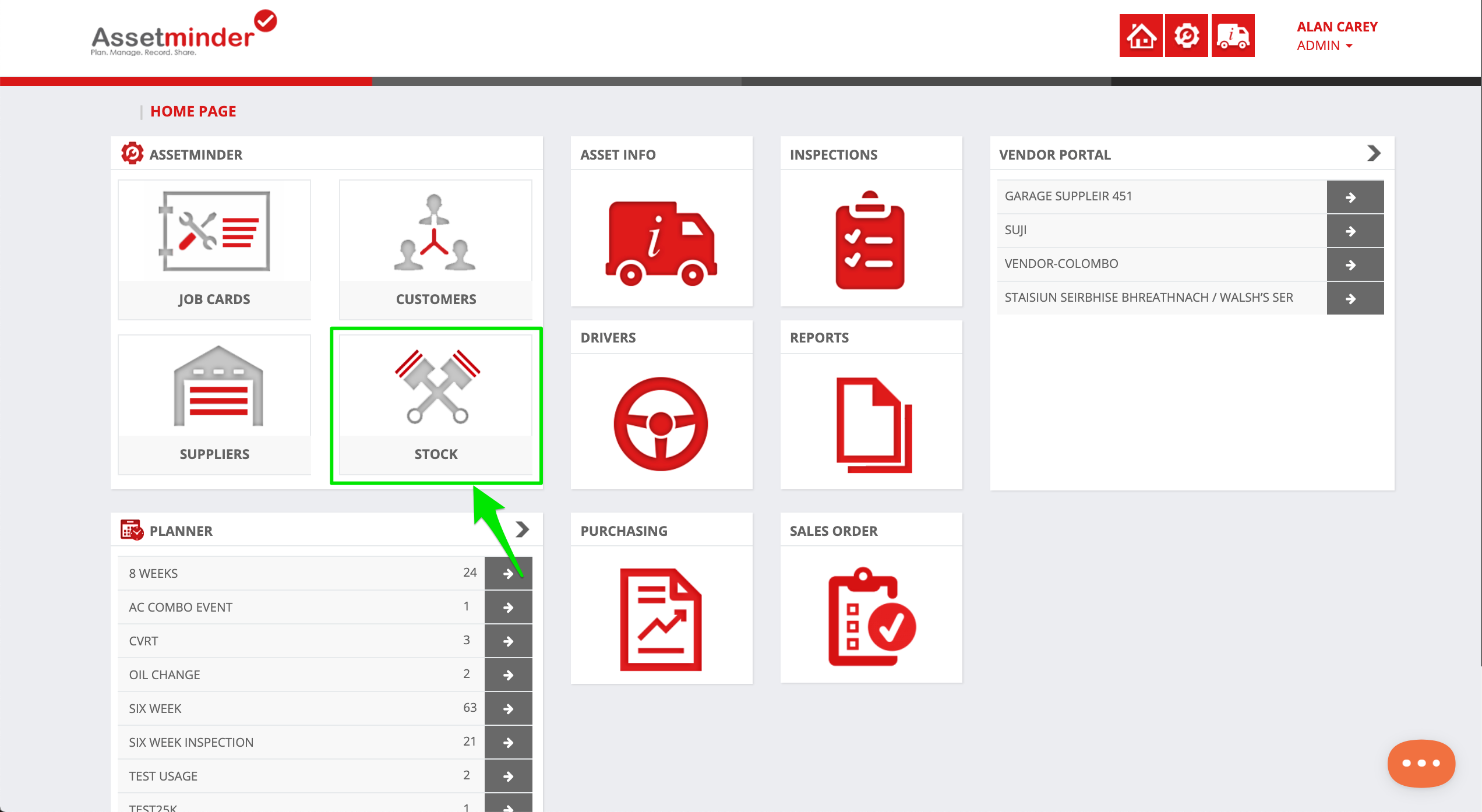Click the Planner calendar icon
The image size is (1482, 812).
pyautogui.click(x=132, y=530)
